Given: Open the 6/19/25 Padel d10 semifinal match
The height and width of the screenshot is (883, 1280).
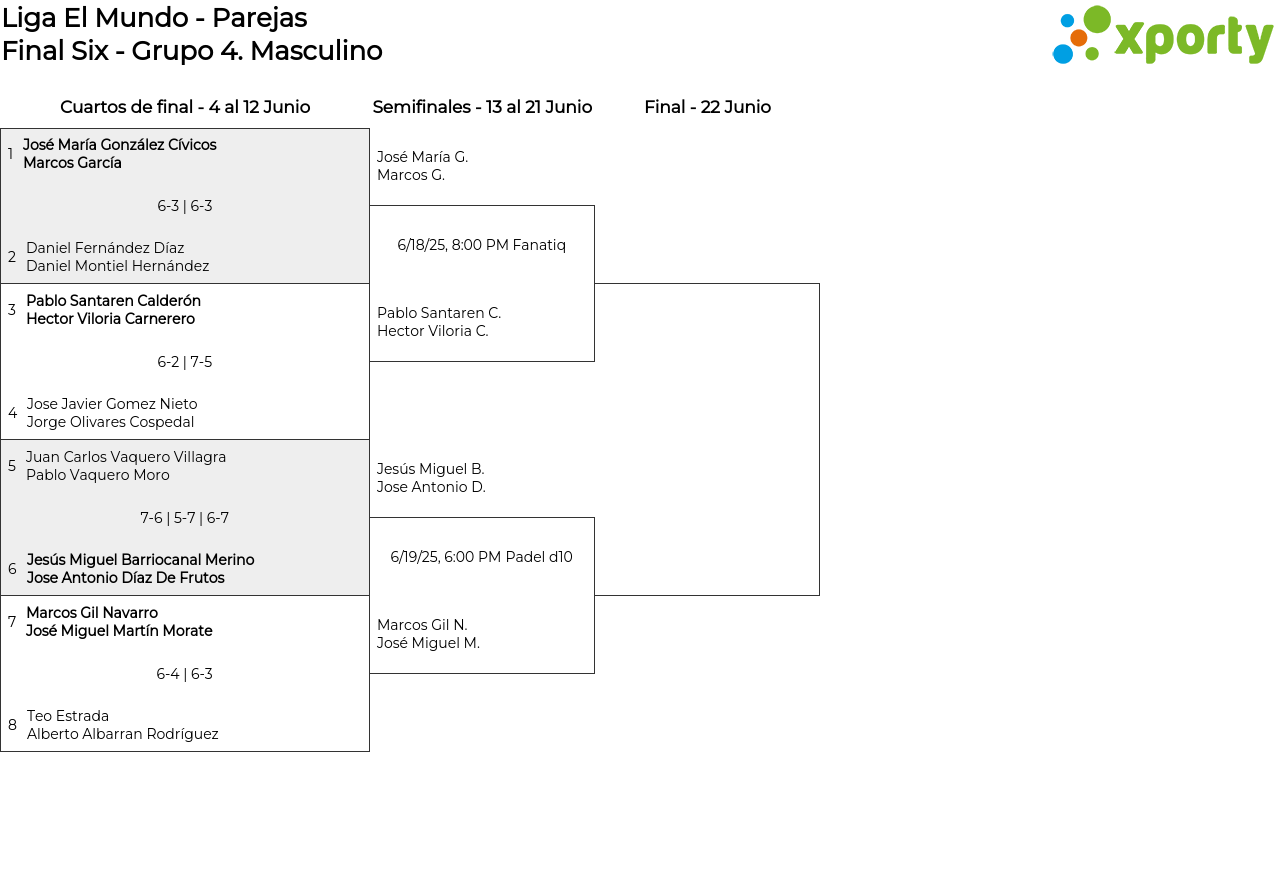Looking at the screenshot, I should 481,557.
